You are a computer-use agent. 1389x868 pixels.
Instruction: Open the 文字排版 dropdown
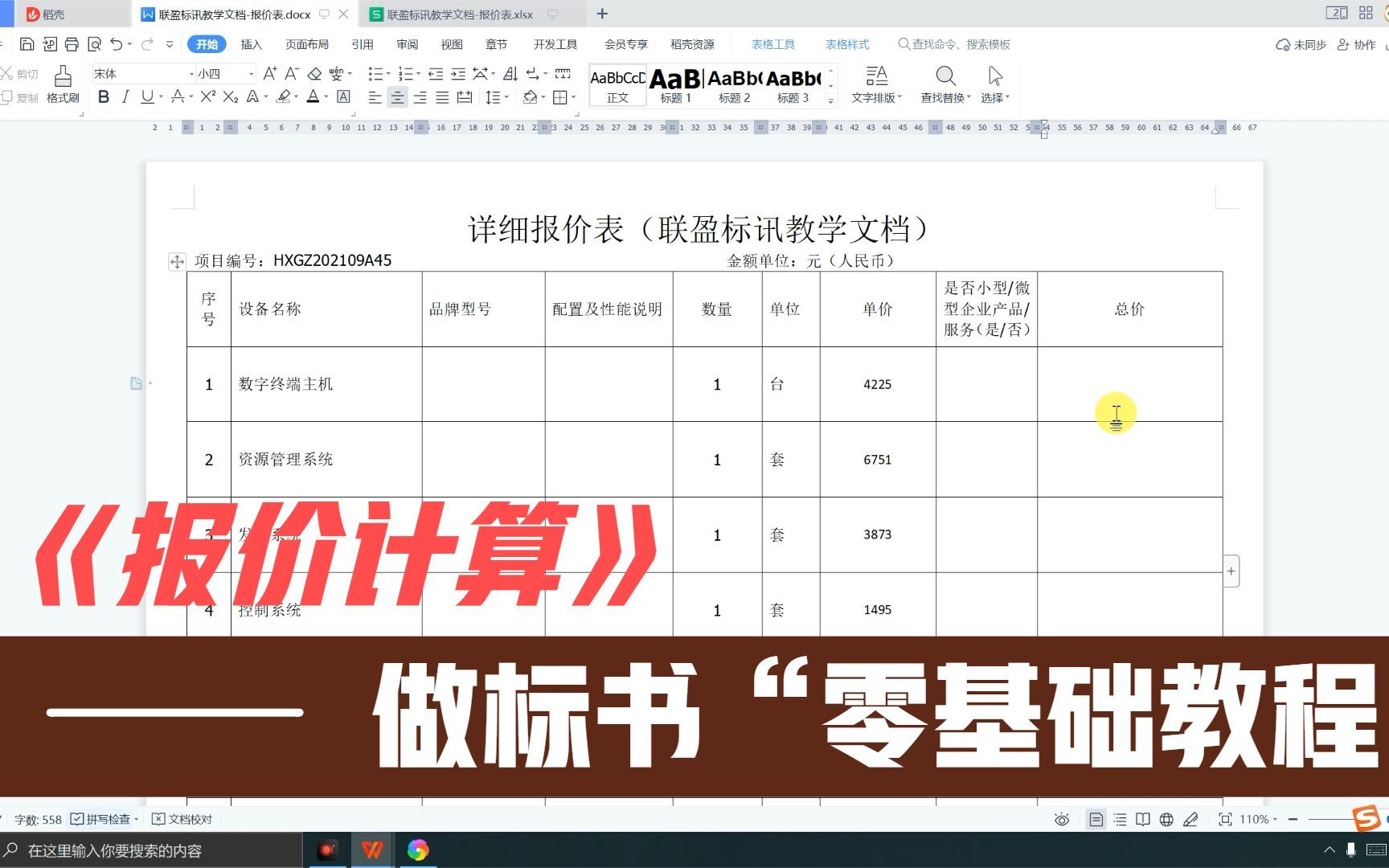[x=877, y=84]
